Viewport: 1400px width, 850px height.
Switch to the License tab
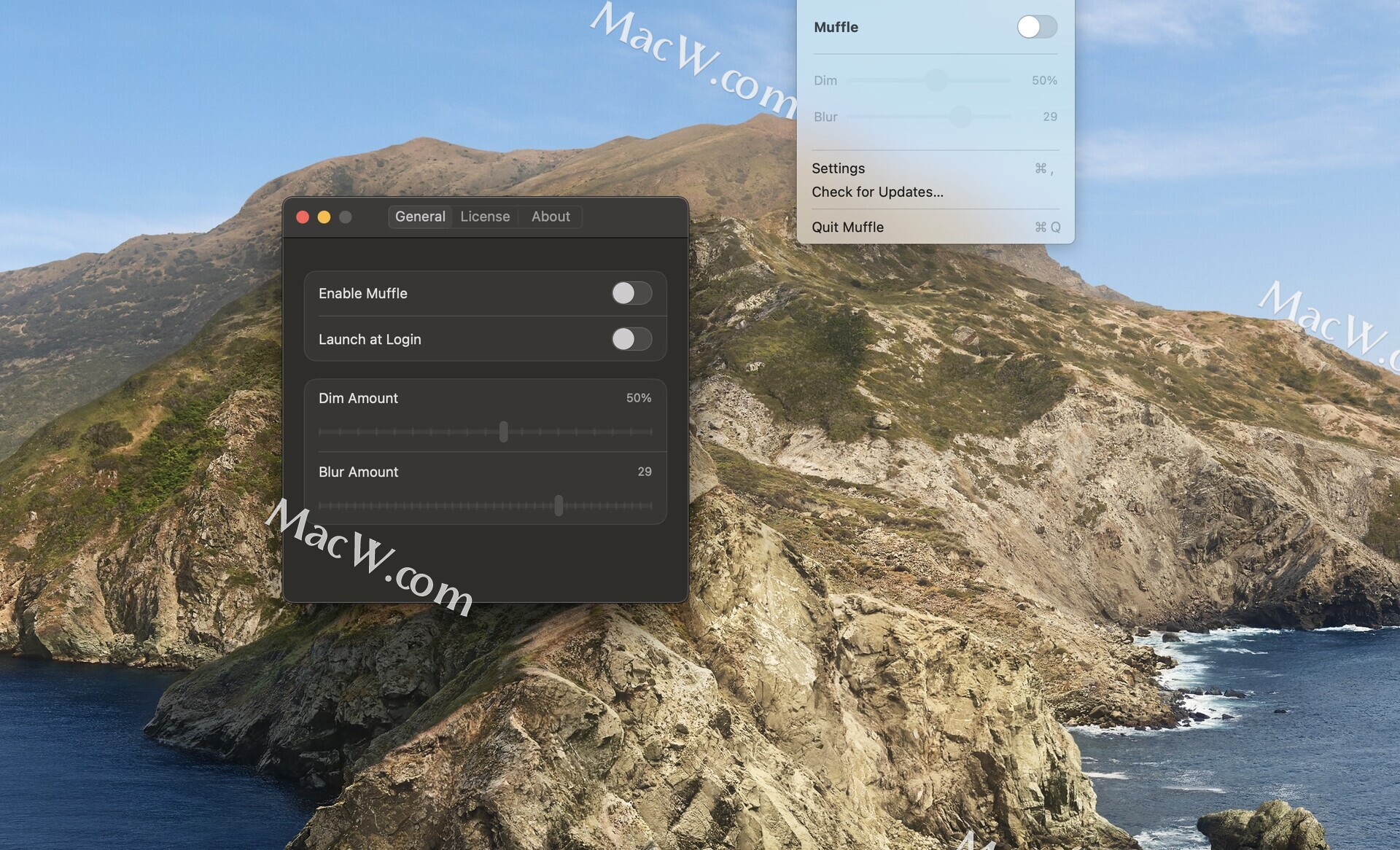click(485, 217)
